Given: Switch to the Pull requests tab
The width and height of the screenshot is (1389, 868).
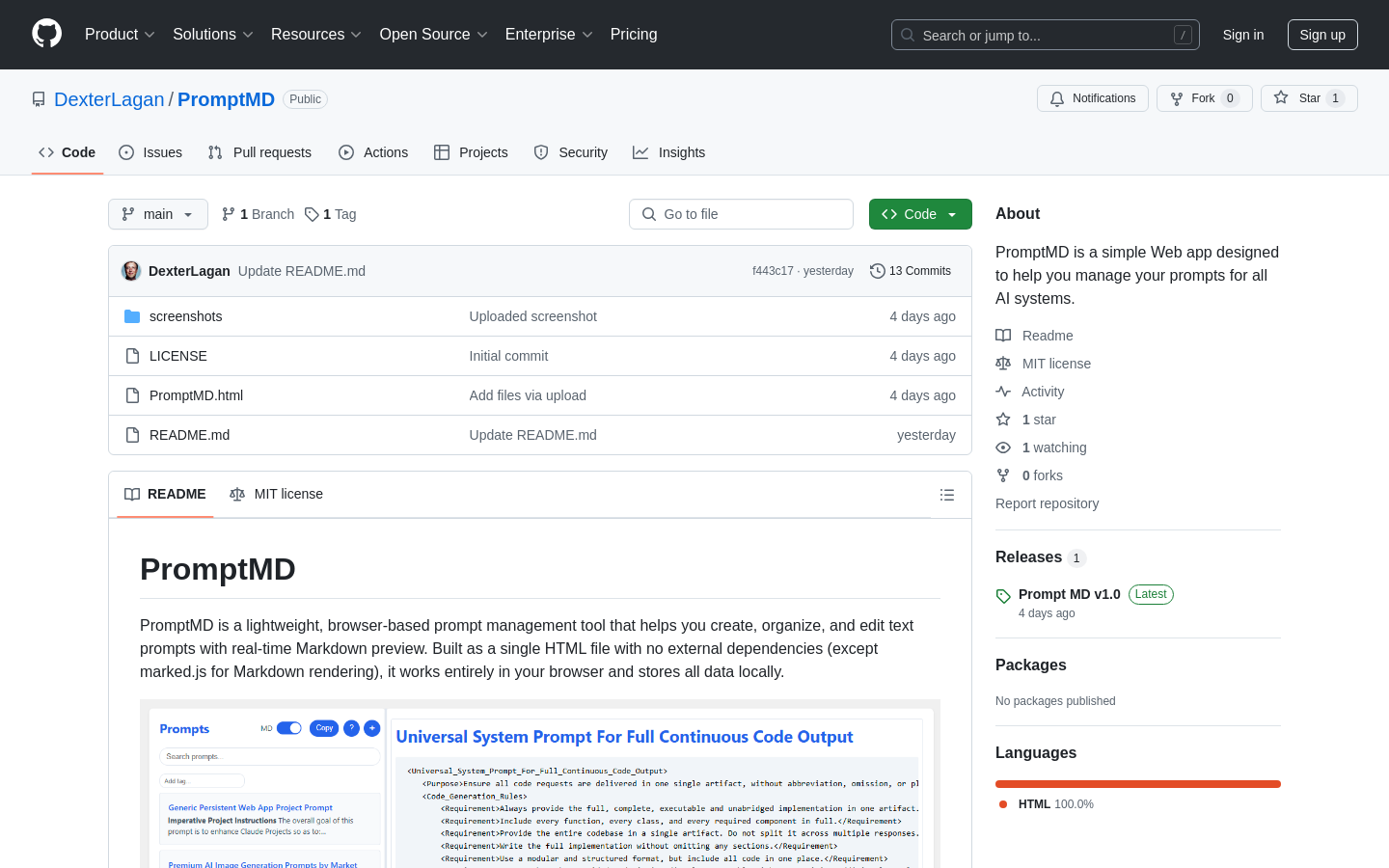Looking at the screenshot, I should (259, 152).
